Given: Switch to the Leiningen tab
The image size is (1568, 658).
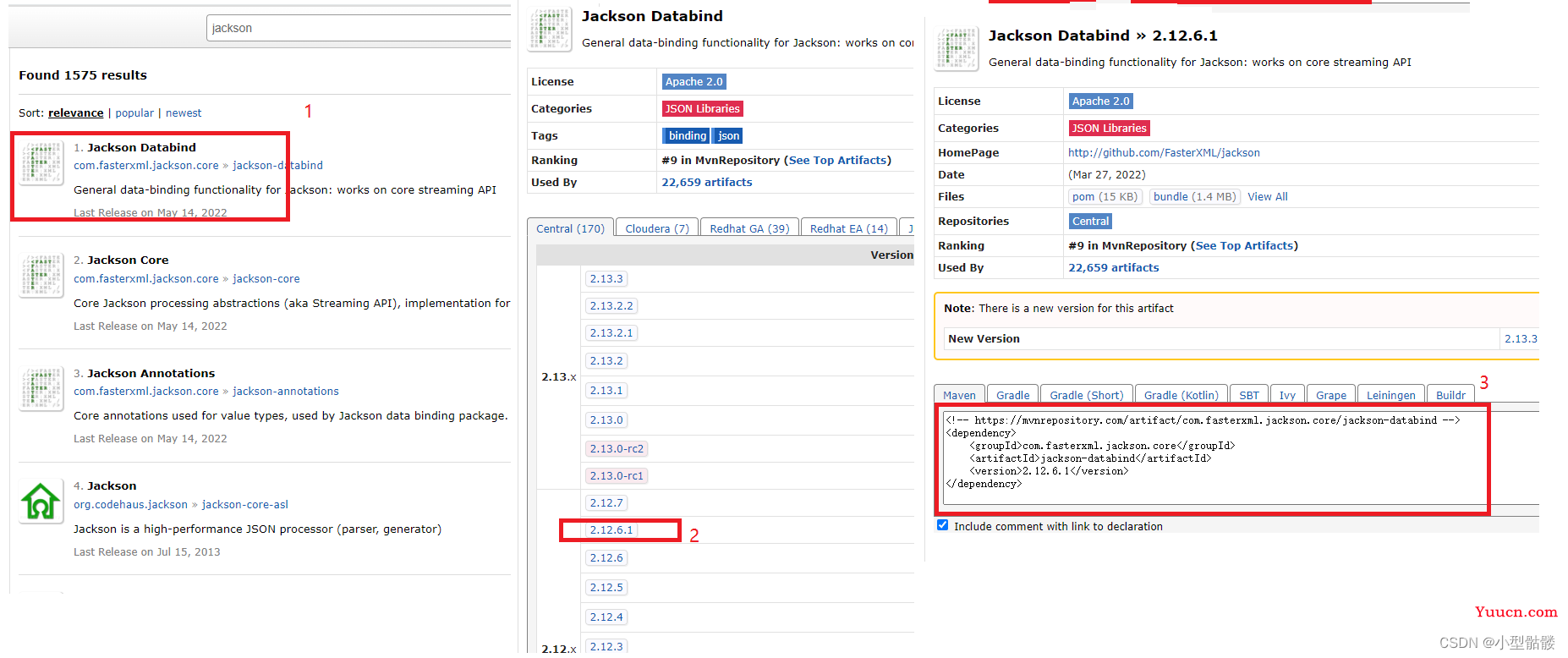Looking at the screenshot, I should pyautogui.click(x=1390, y=394).
